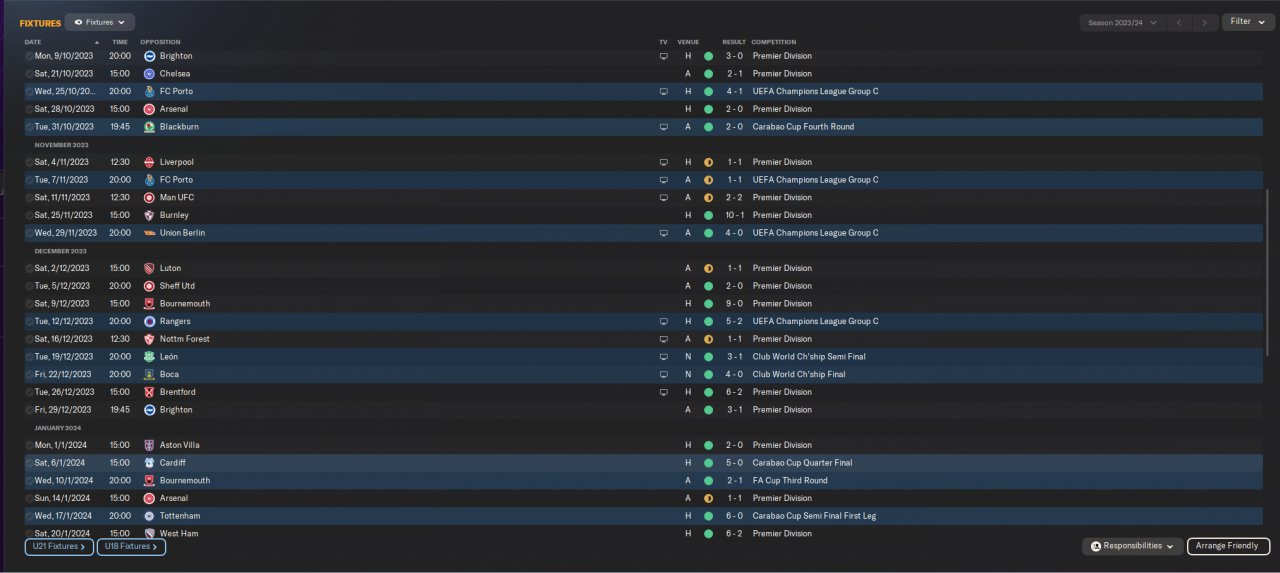Expand the Season 2023/24 selector
Viewport: 1280px width, 573px height.
[x=1123, y=22]
